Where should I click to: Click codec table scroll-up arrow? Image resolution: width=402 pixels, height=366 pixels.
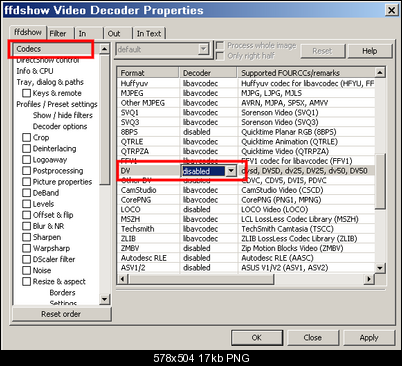click(380, 73)
